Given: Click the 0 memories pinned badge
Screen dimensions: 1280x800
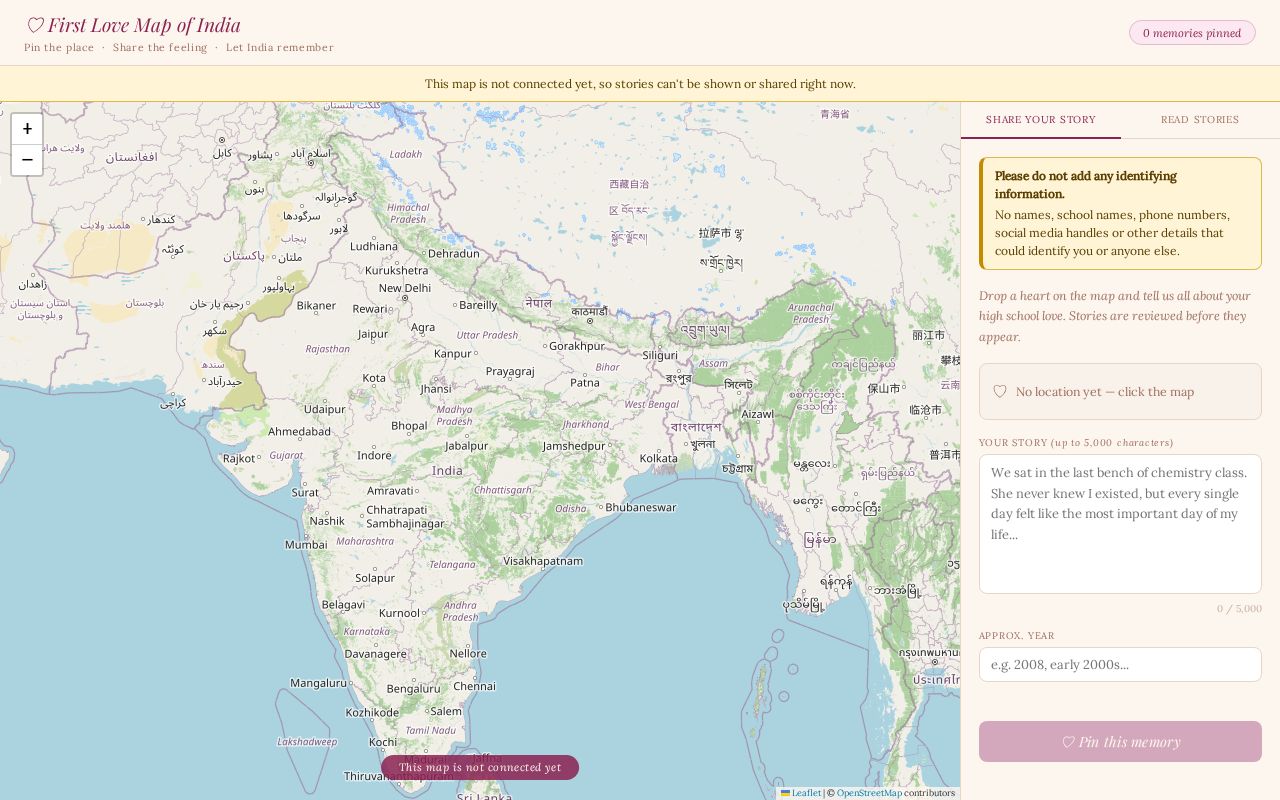Looking at the screenshot, I should tap(1192, 33).
